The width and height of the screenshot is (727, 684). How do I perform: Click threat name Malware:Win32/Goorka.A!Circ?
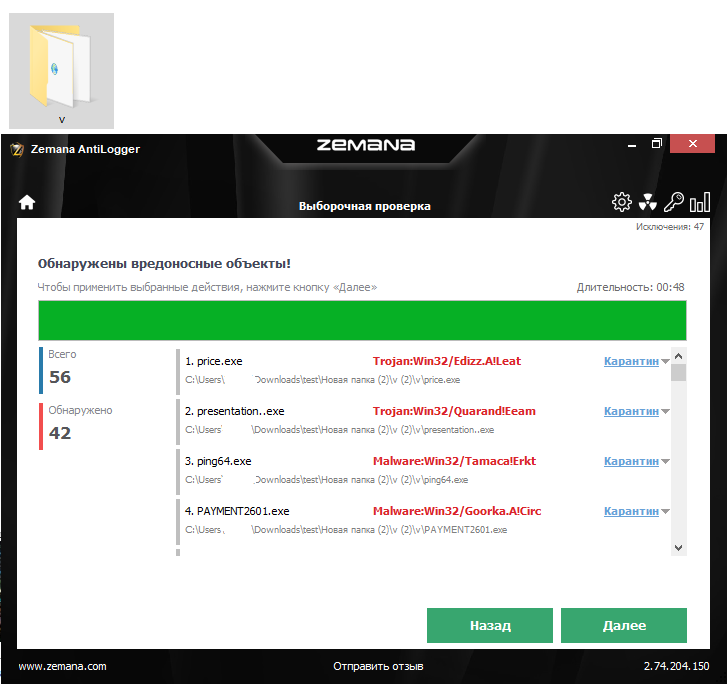(x=457, y=511)
